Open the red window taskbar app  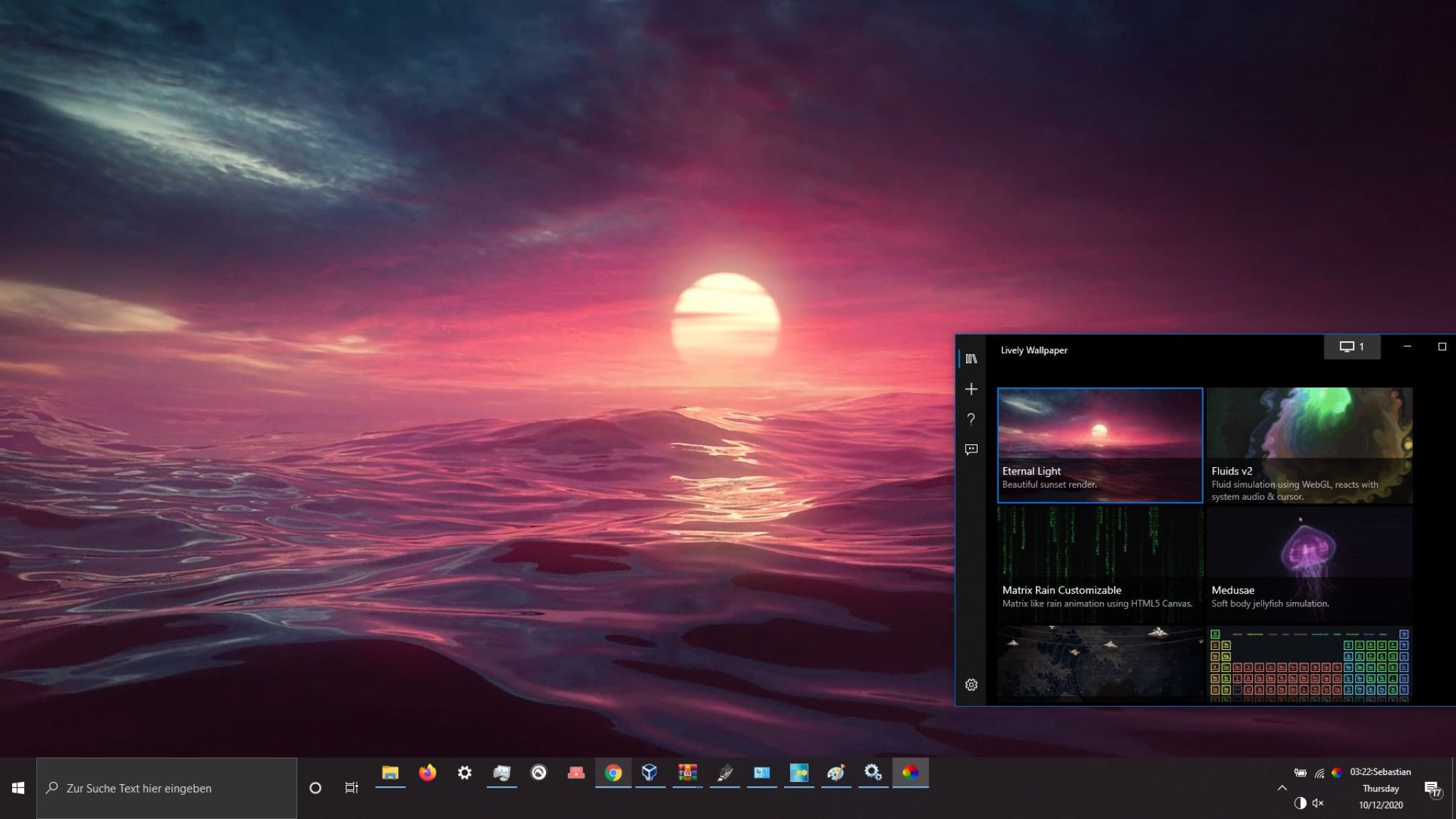(x=576, y=773)
